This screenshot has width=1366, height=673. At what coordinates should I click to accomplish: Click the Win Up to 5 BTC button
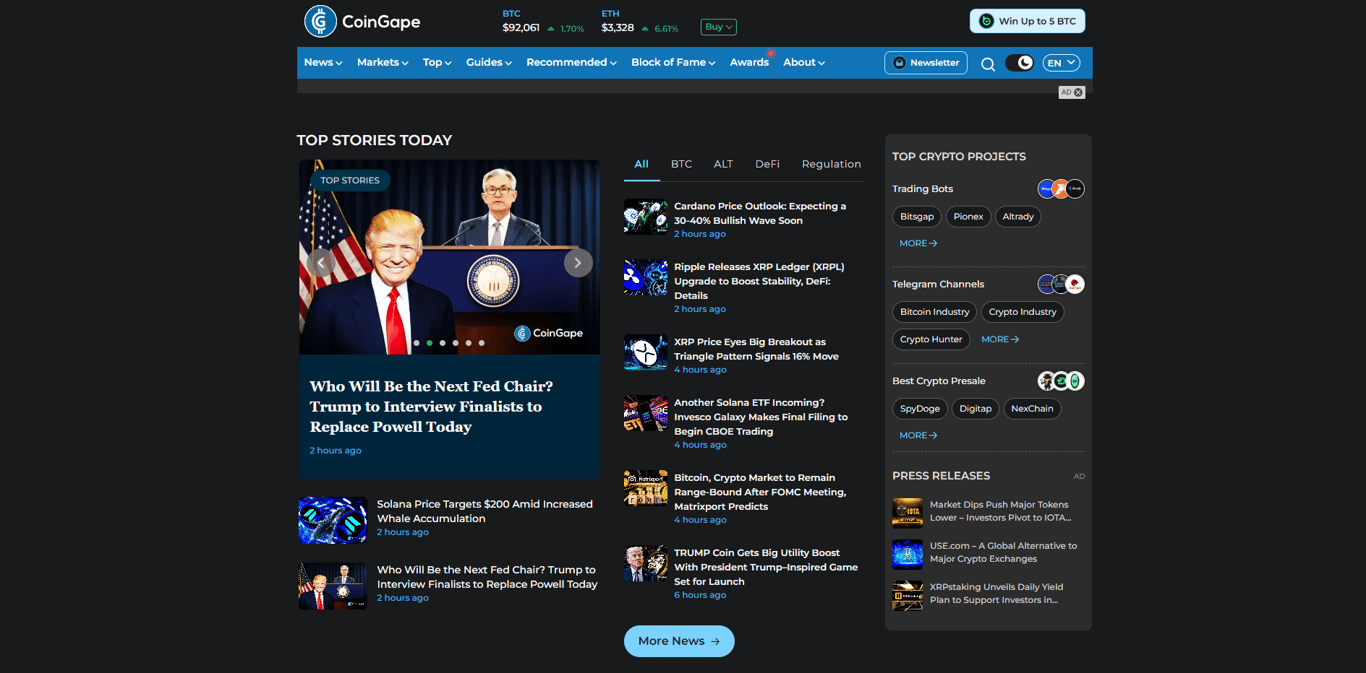1027,20
